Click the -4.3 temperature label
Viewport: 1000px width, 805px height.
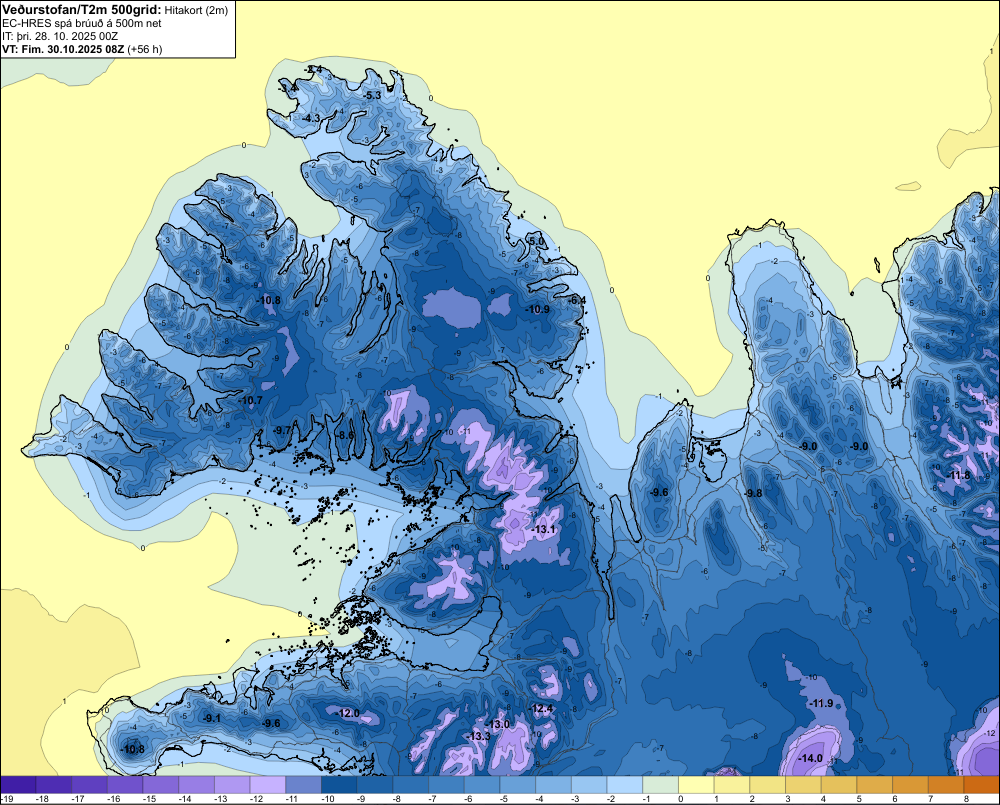tap(311, 118)
